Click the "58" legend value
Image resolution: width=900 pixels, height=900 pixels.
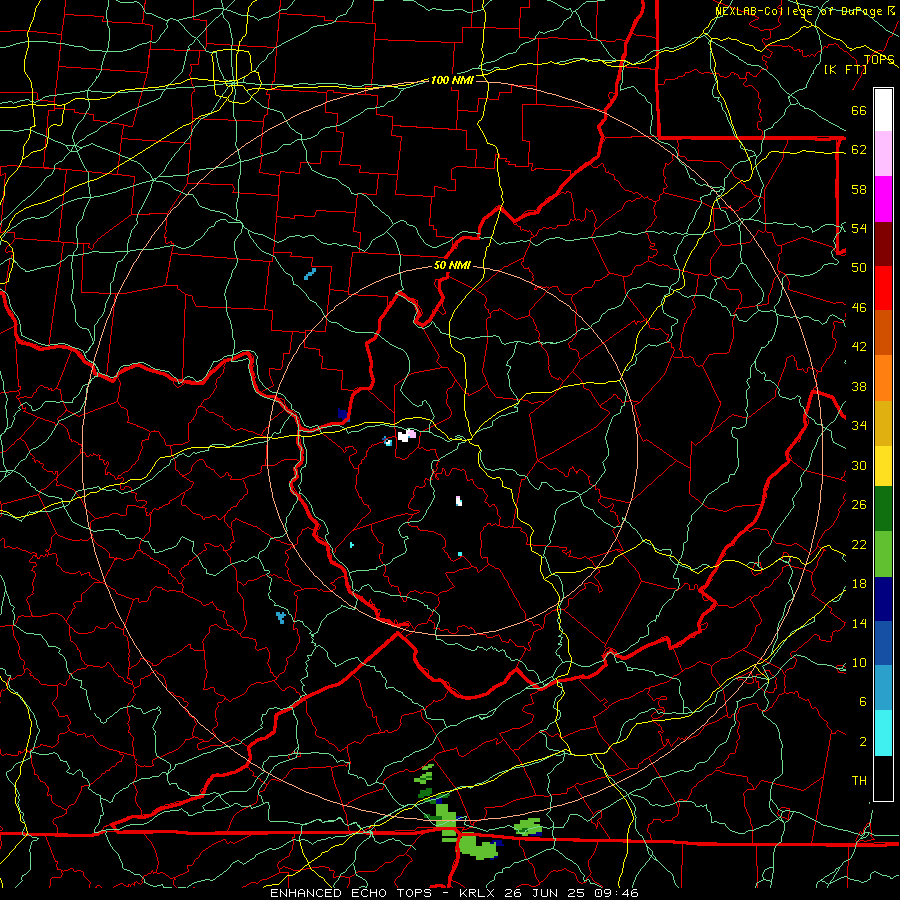859,189
